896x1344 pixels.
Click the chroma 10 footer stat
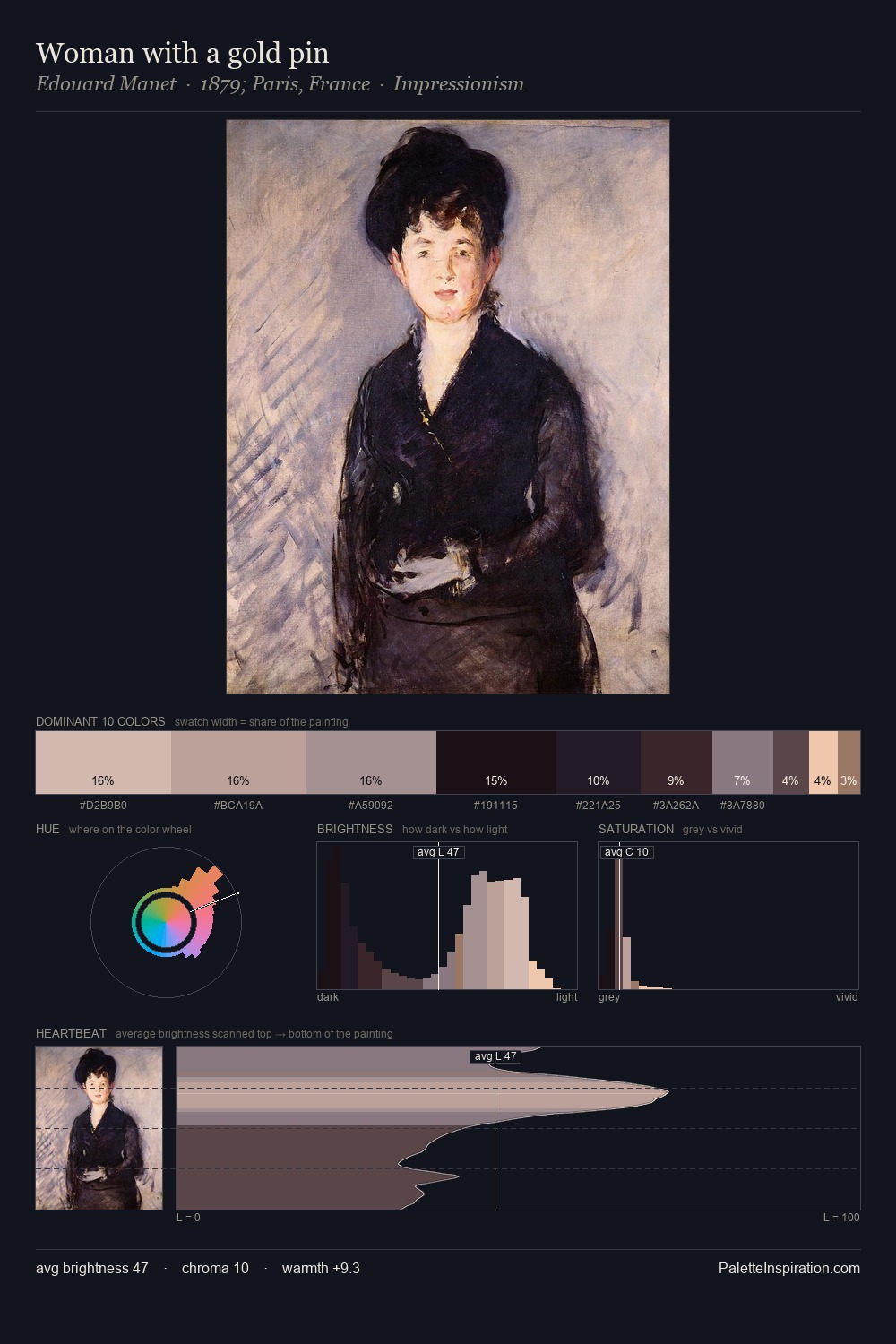pyautogui.click(x=215, y=1268)
